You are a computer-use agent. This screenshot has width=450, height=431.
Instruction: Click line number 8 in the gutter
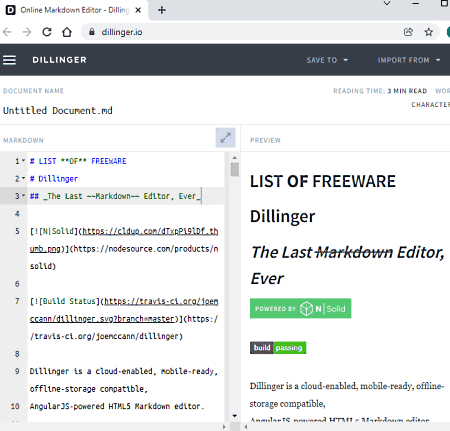click(x=17, y=354)
